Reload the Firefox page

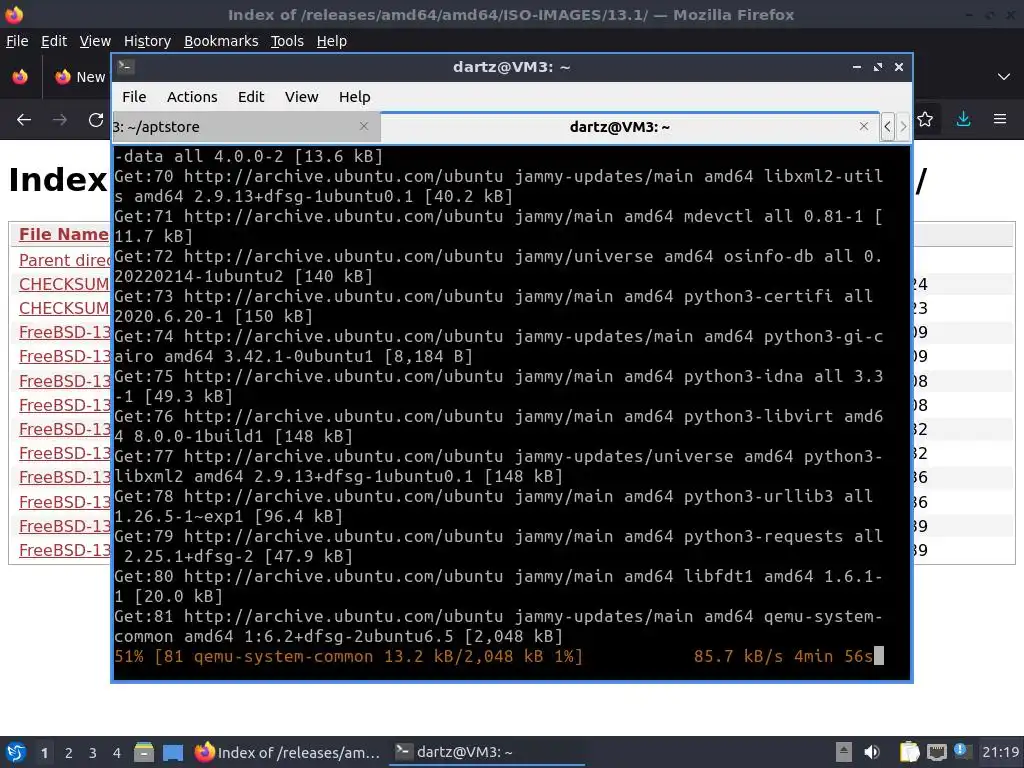tap(96, 120)
